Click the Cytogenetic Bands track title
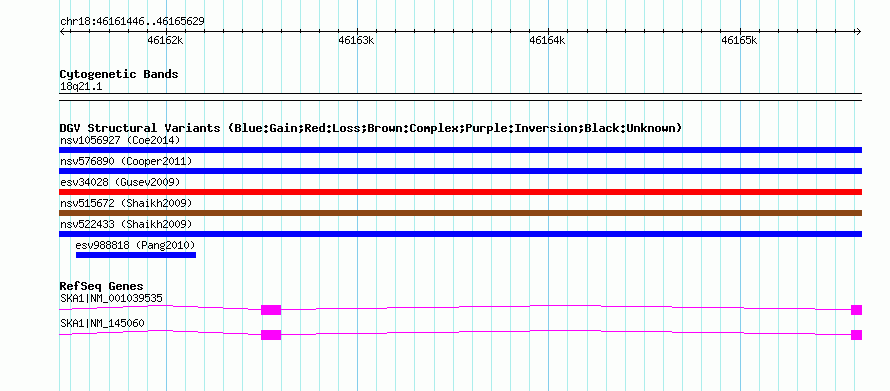 119,74
